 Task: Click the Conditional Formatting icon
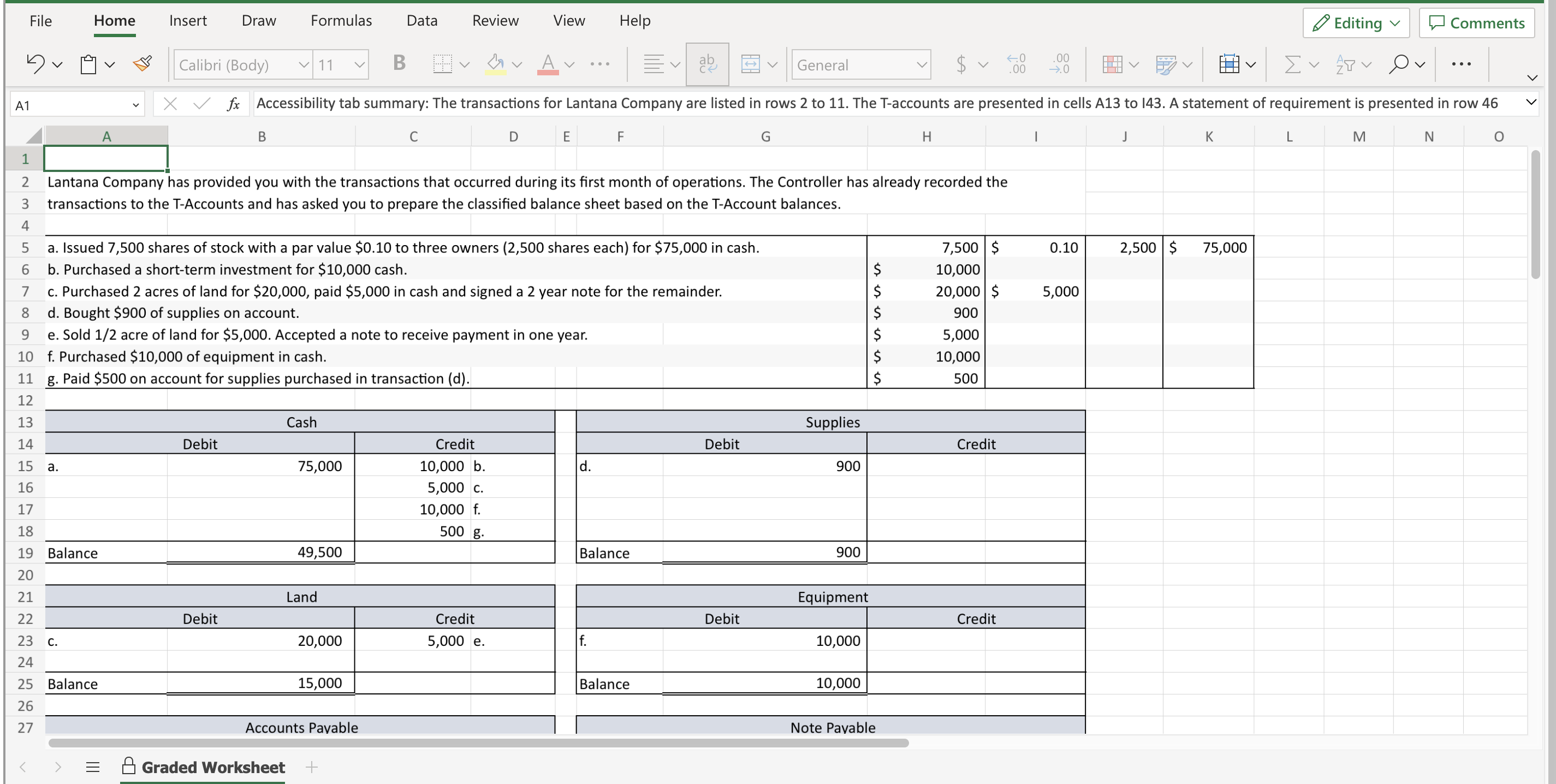tap(1112, 64)
